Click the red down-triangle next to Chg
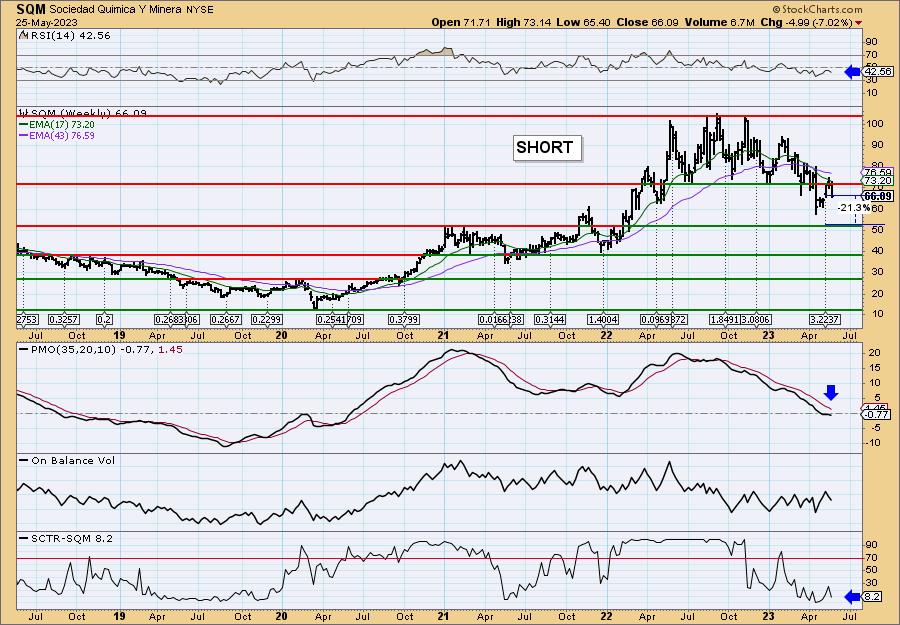The width and height of the screenshot is (900, 625). click(858, 23)
